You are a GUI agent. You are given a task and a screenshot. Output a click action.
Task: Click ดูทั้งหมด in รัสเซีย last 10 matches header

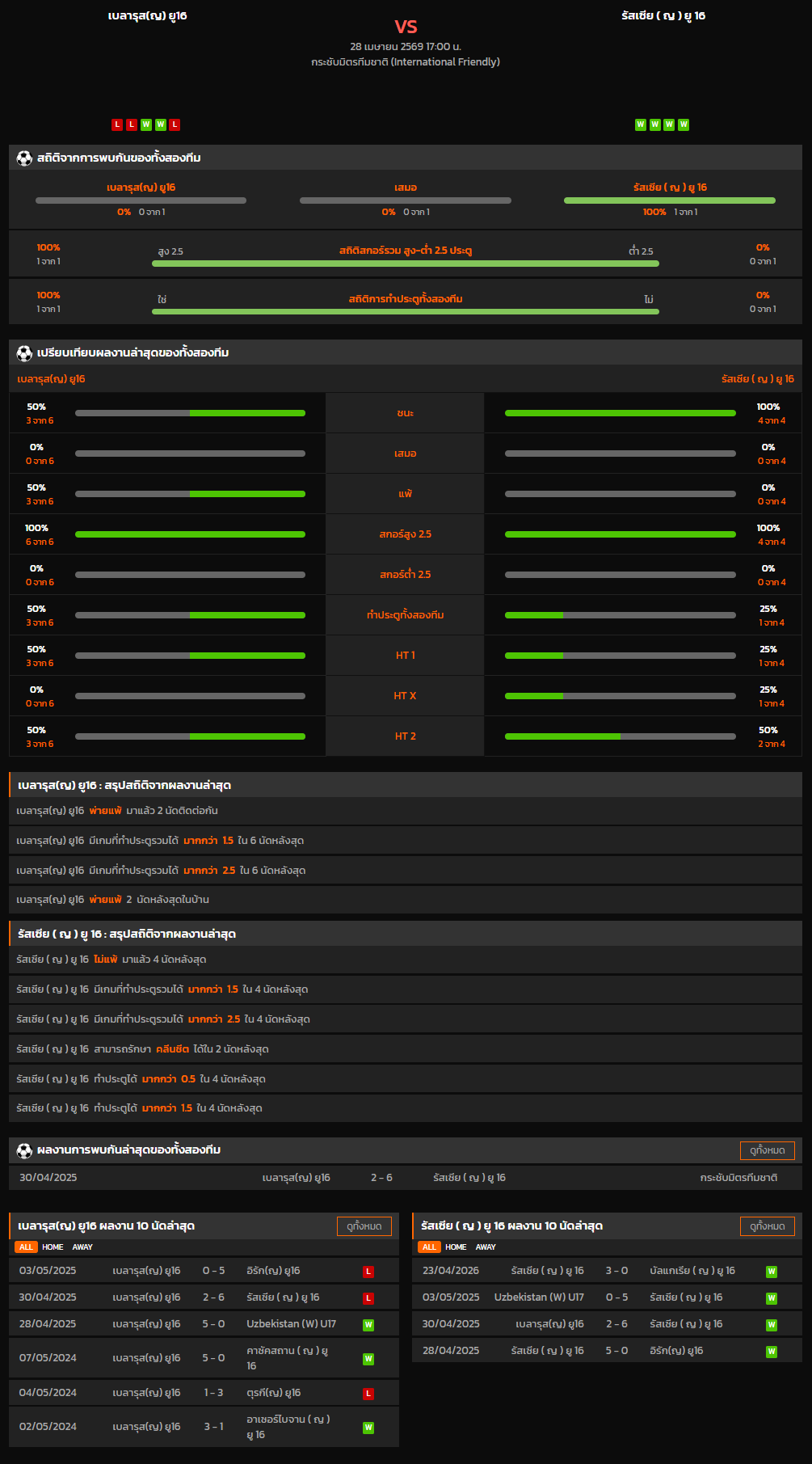click(767, 1226)
